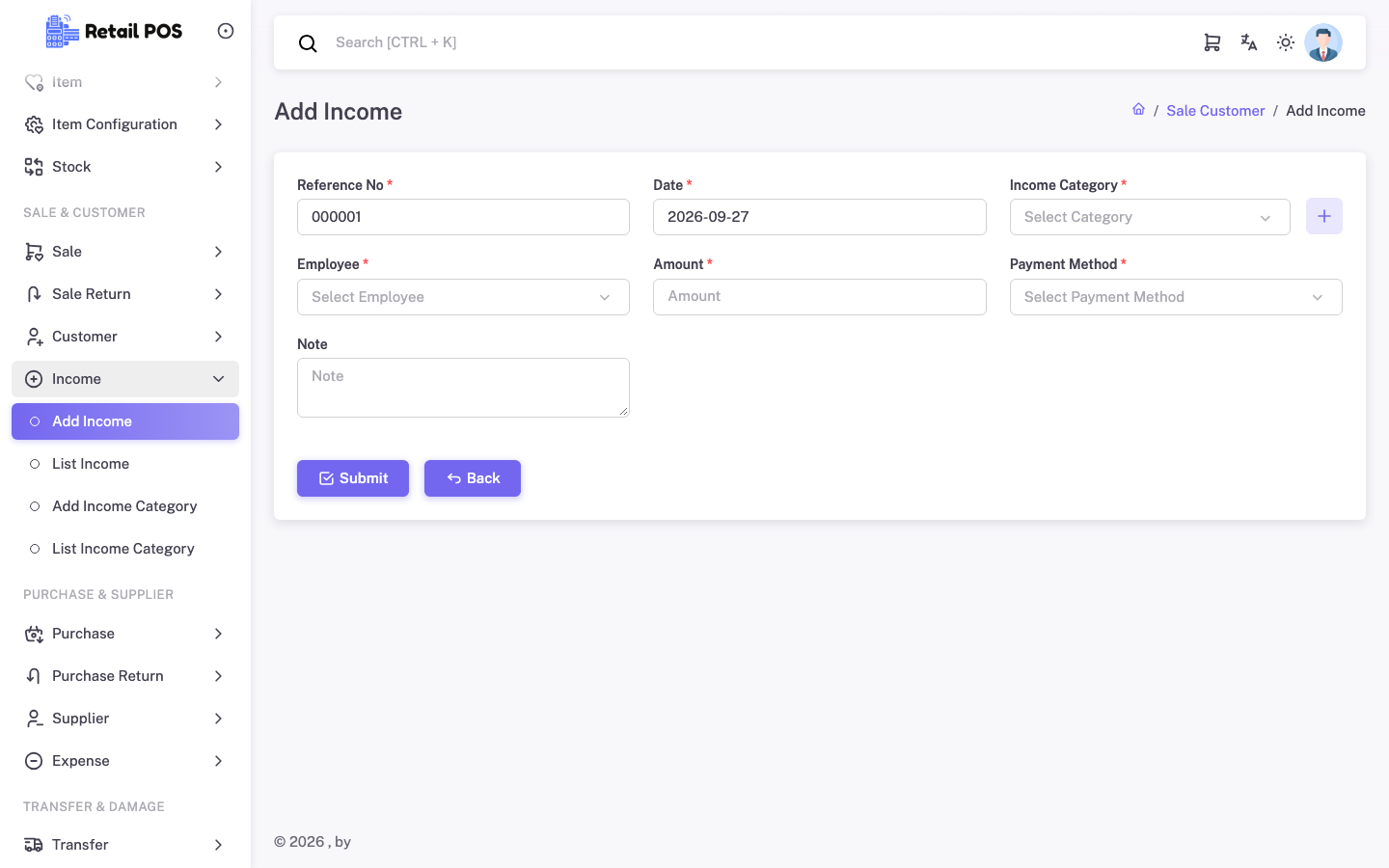Select Add Income in the sidebar
This screenshot has height=868, width=1389.
tap(125, 421)
